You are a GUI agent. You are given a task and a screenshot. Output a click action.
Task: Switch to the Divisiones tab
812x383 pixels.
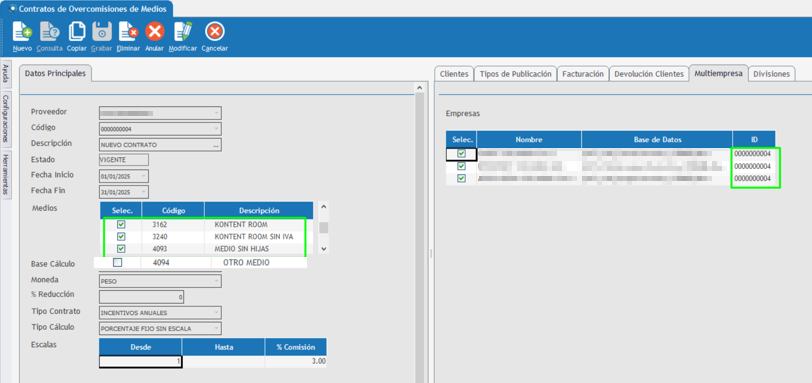click(x=772, y=74)
